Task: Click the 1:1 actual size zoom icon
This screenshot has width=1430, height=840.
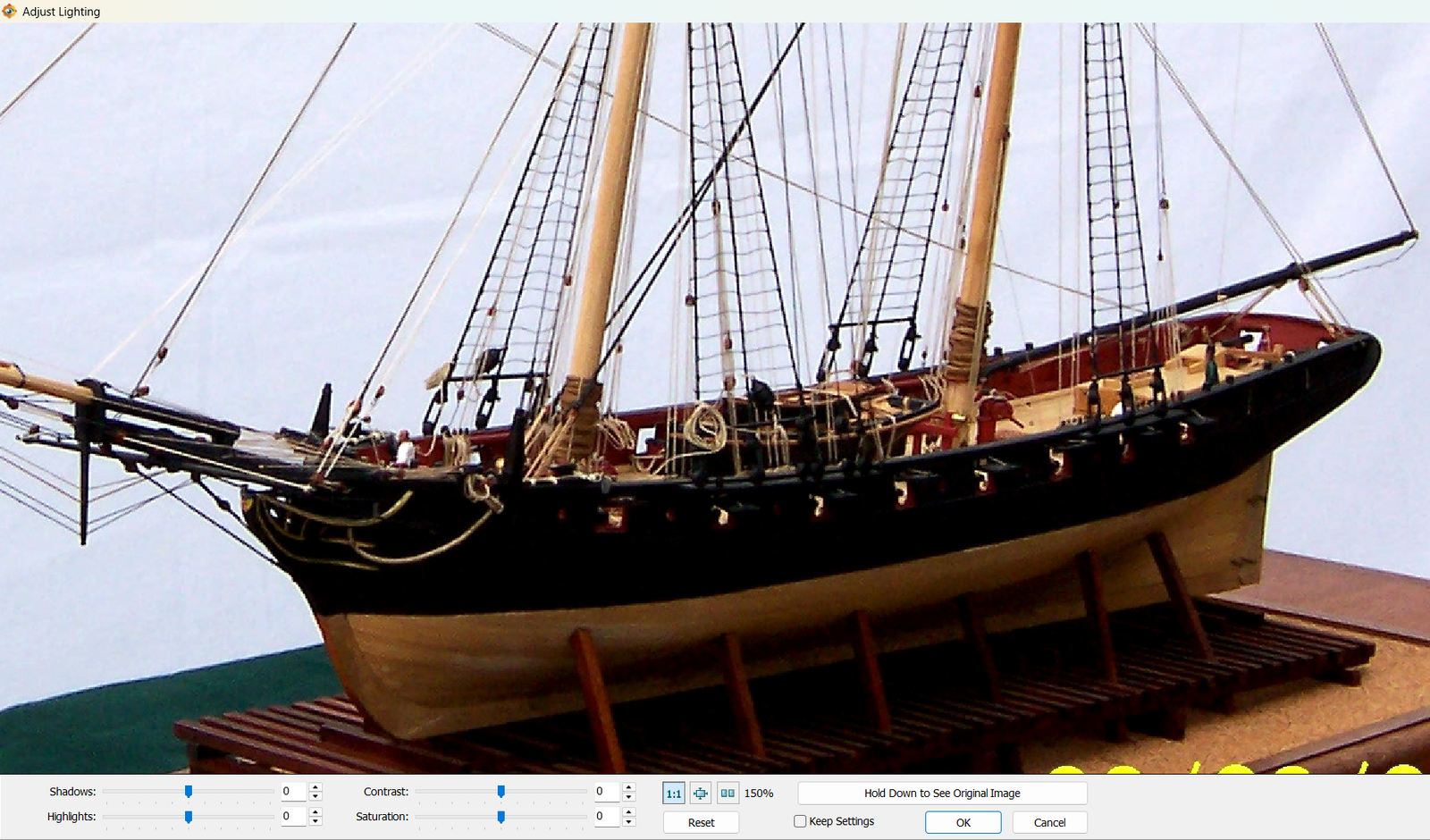Action: pos(674,794)
